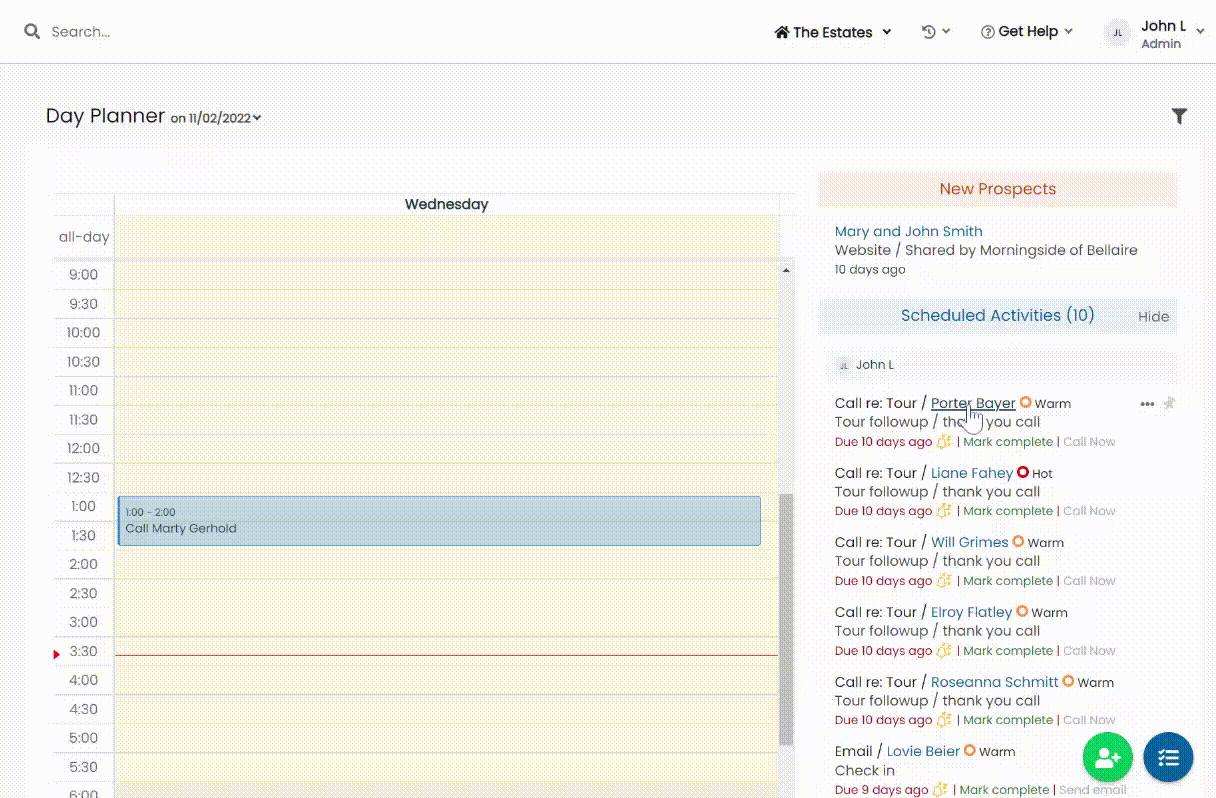Mark complete the Porter Bayer call
Screen dimensions: 1216x798
[1008, 442]
